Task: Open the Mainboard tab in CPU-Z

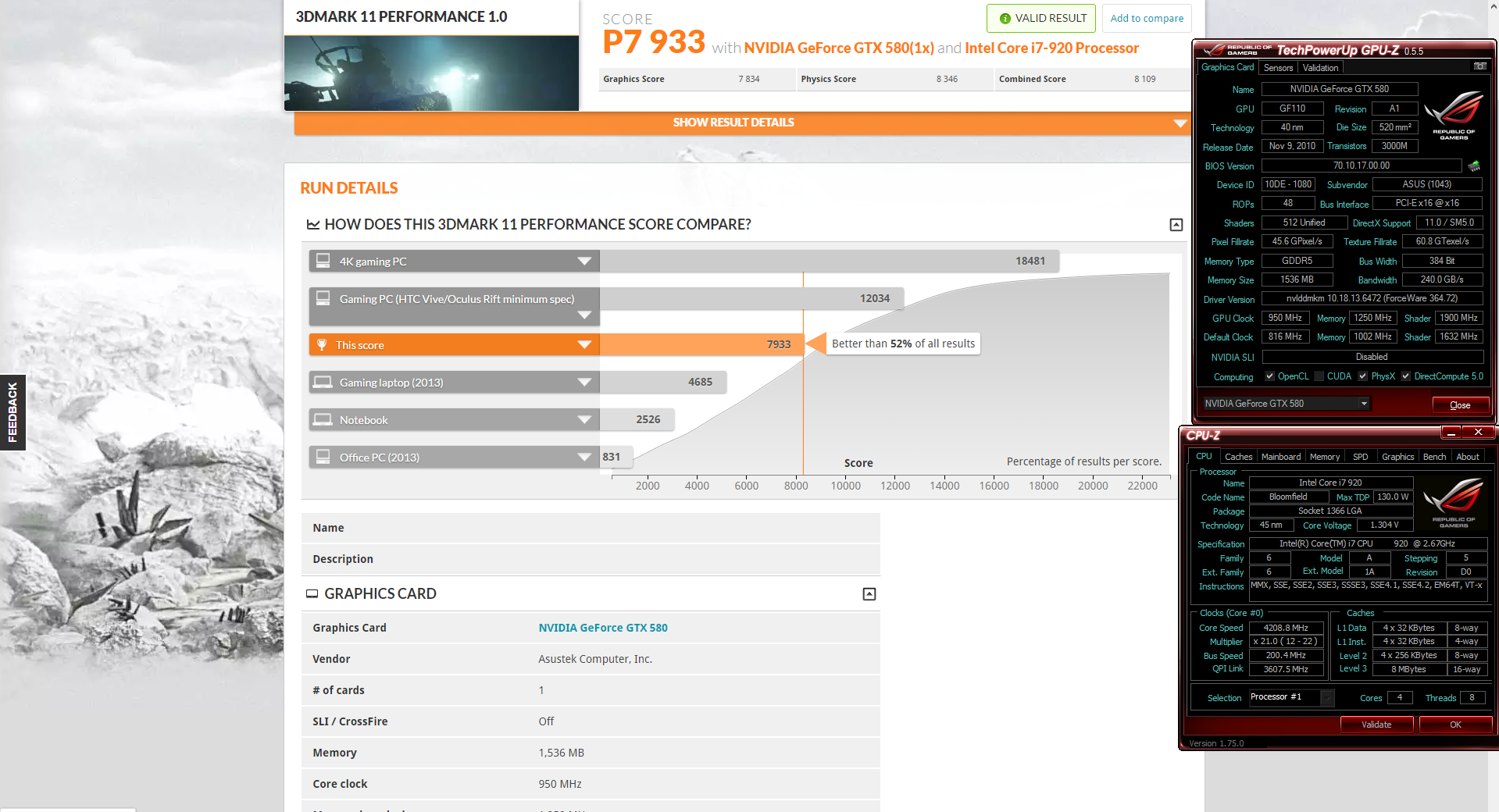Action: [1281, 456]
